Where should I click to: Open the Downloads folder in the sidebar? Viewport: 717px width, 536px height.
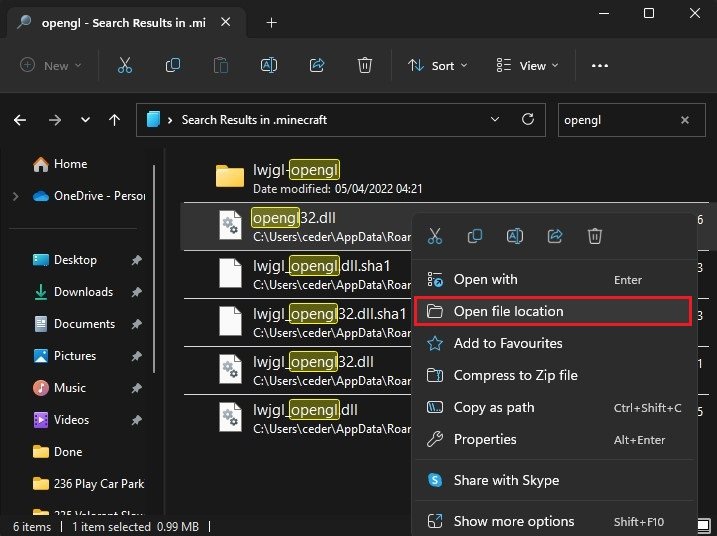click(83, 292)
